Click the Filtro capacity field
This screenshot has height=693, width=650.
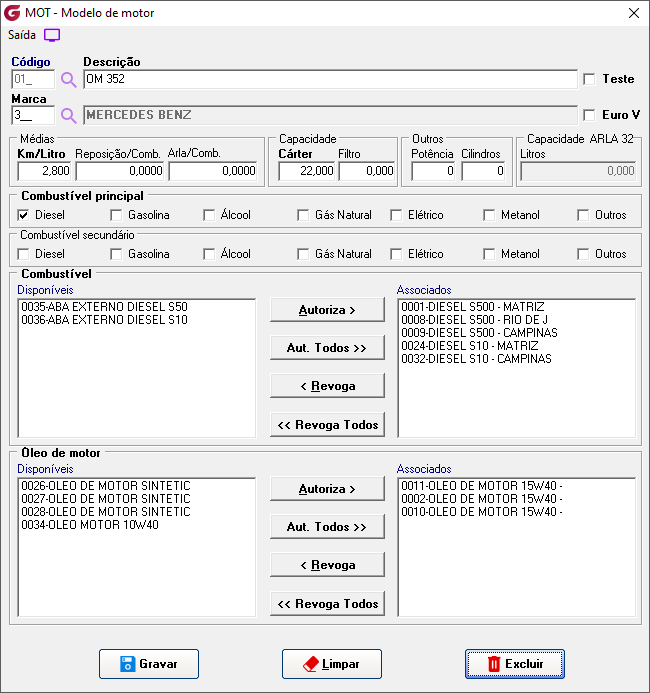click(367, 171)
